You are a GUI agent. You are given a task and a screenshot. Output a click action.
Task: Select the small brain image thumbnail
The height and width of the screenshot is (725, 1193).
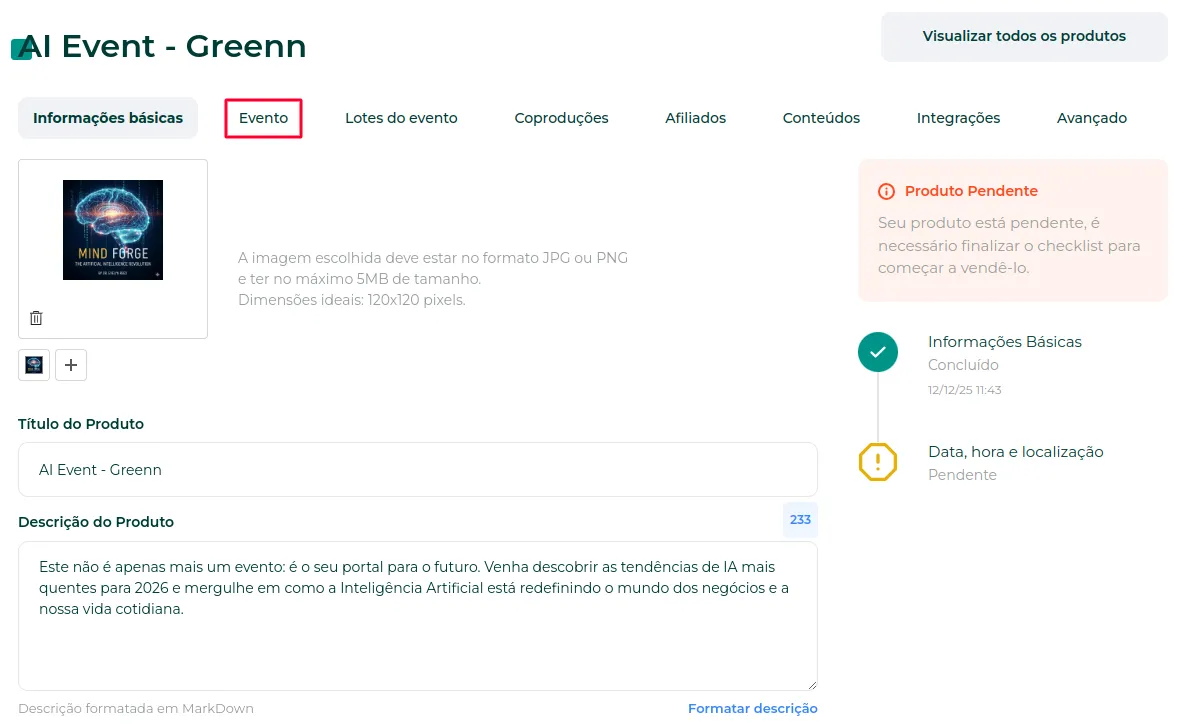click(34, 365)
